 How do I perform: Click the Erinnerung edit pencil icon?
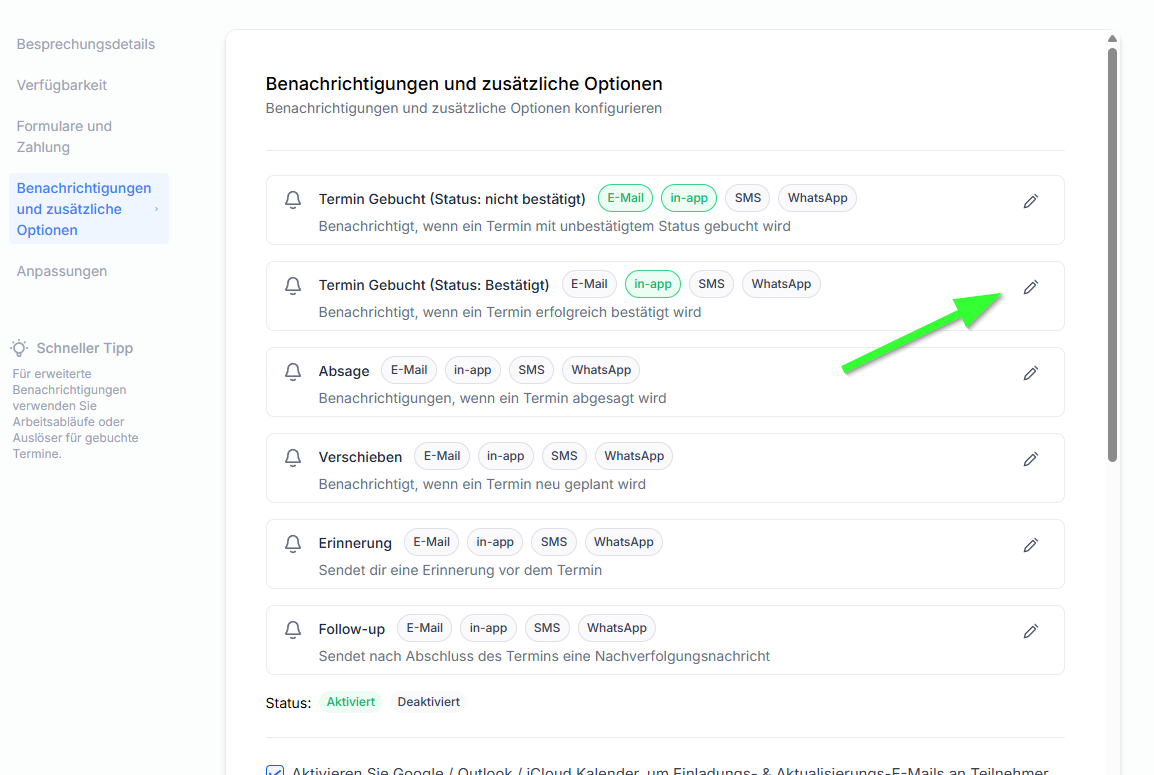(1030, 545)
